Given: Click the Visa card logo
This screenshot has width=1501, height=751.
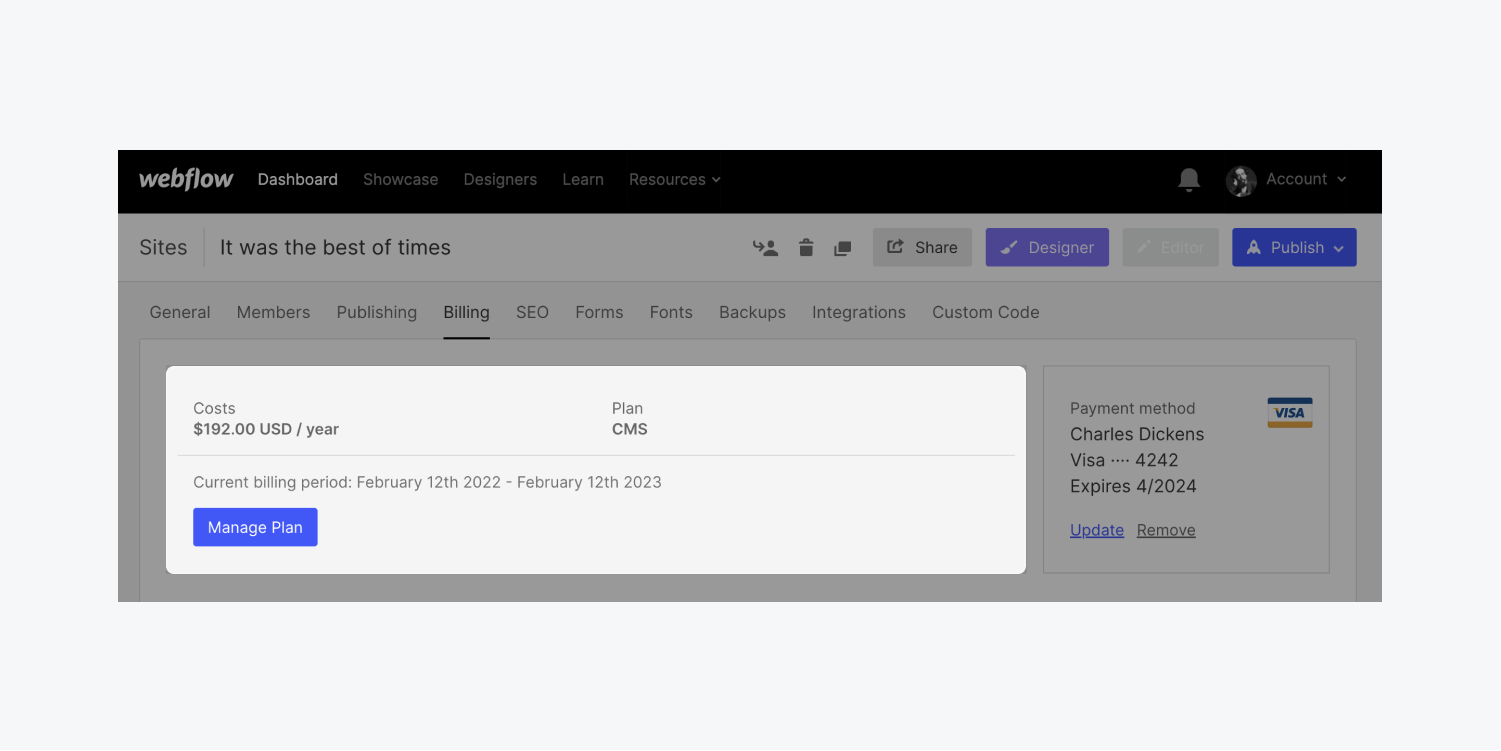Looking at the screenshot, I should point(1289,412).
